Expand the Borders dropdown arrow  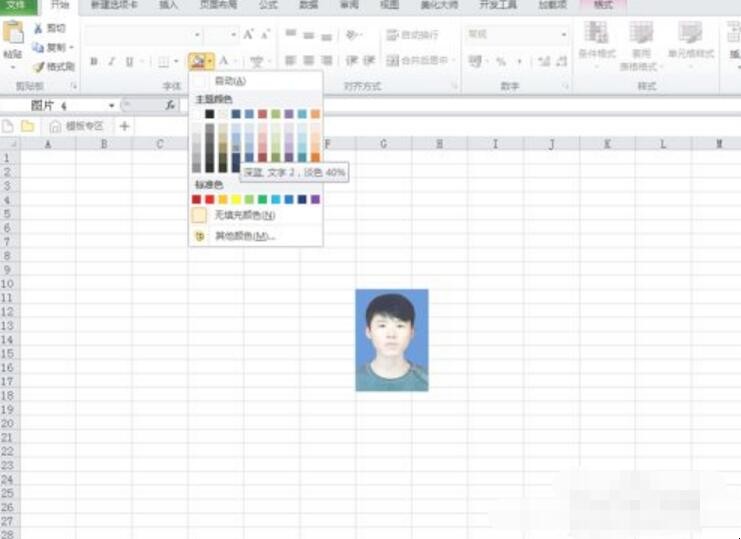[176, 61]
